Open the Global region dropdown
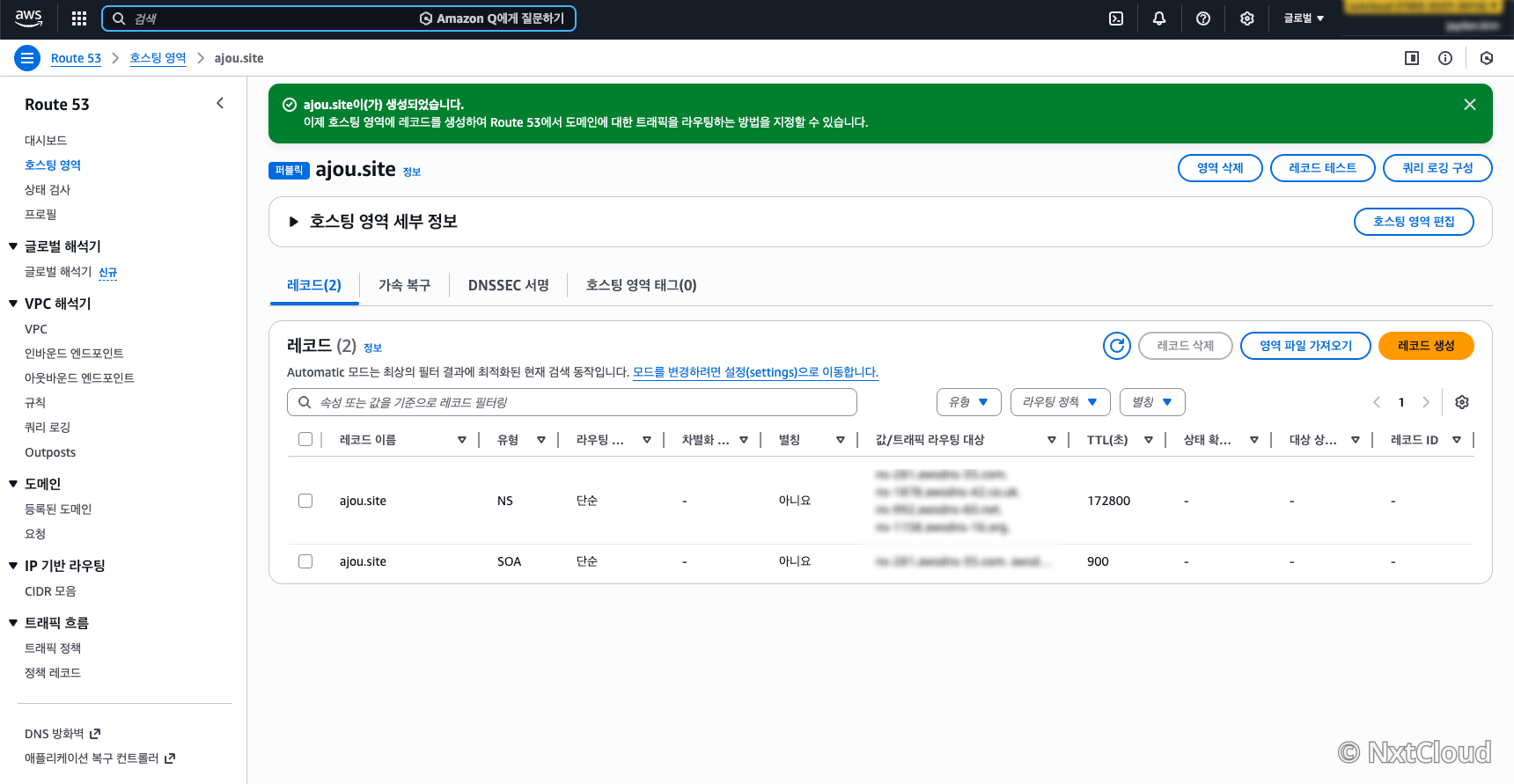 coord(1304,18)
